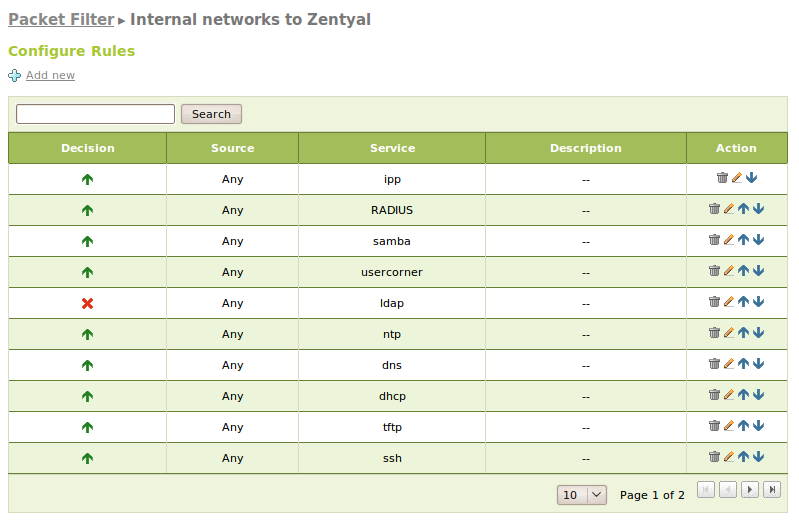This screenshot has height=524, width=799.
Task: Delete the tftp rule
Action: tap(714, 426)
